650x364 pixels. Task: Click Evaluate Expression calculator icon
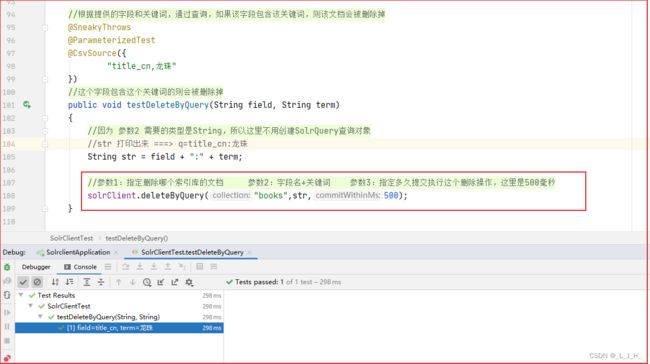pos(199,267)
